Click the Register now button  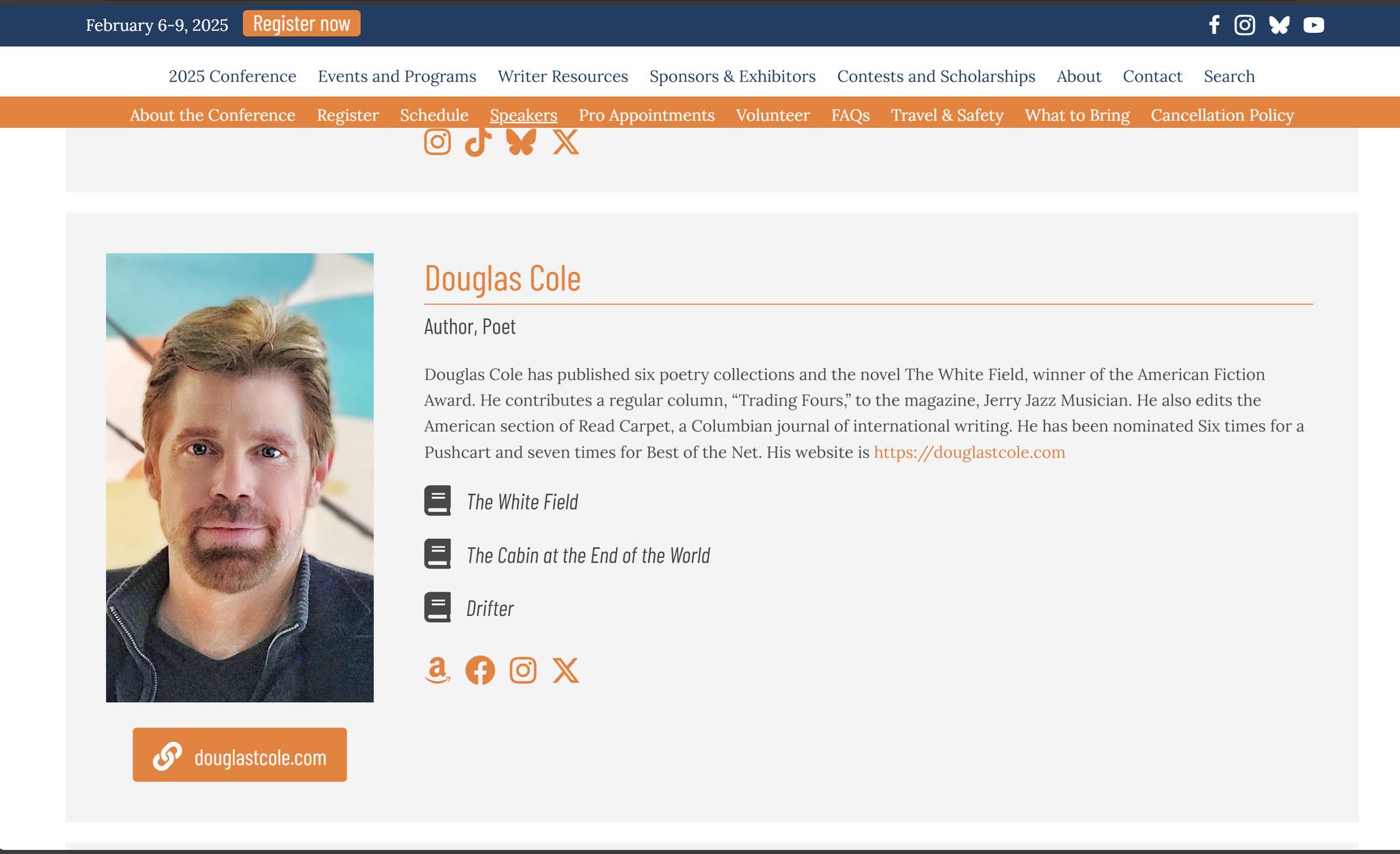(301, 24)
